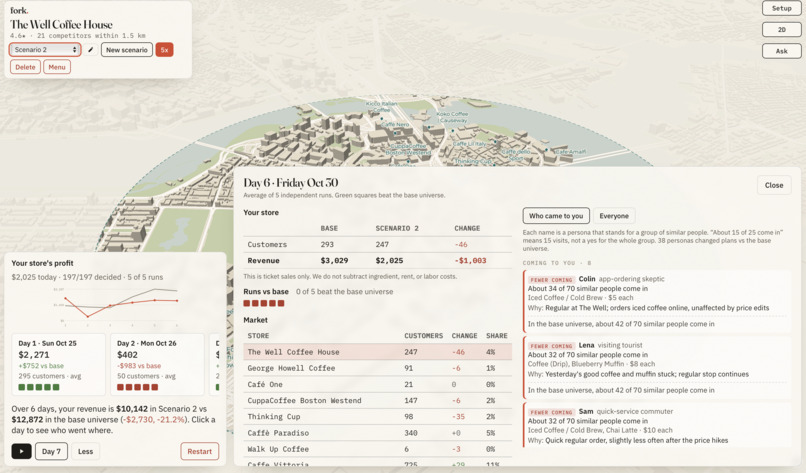Click Day 2 red run squares

click(x=137, y=387)
